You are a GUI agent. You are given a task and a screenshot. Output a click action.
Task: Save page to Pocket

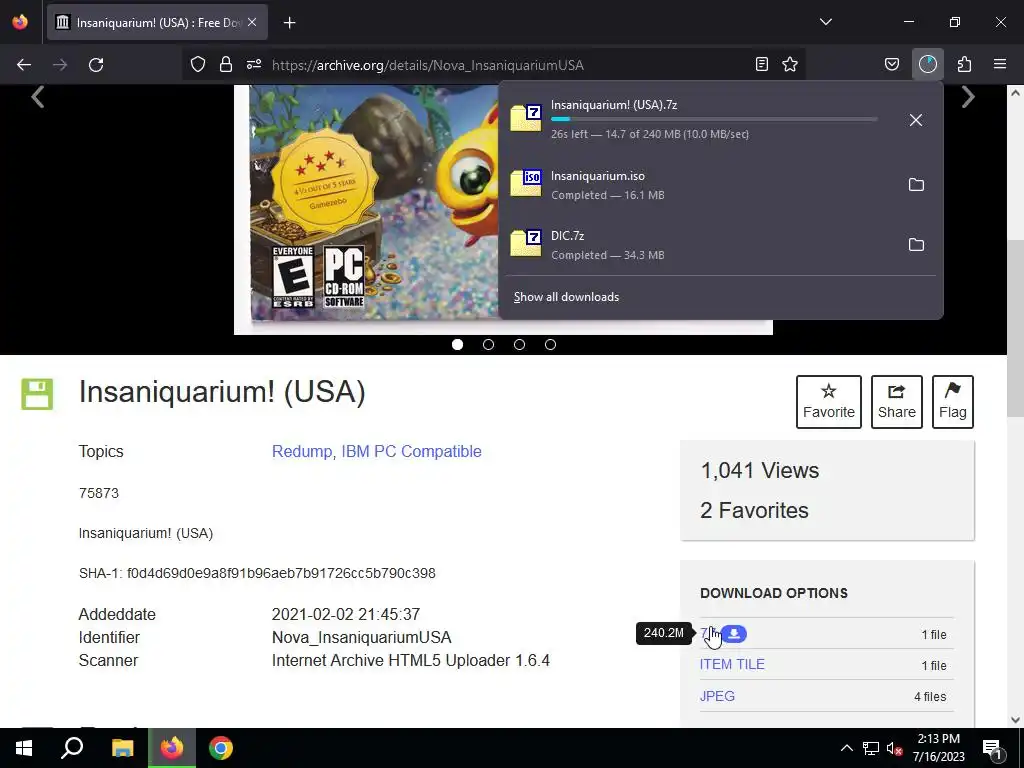891,64
